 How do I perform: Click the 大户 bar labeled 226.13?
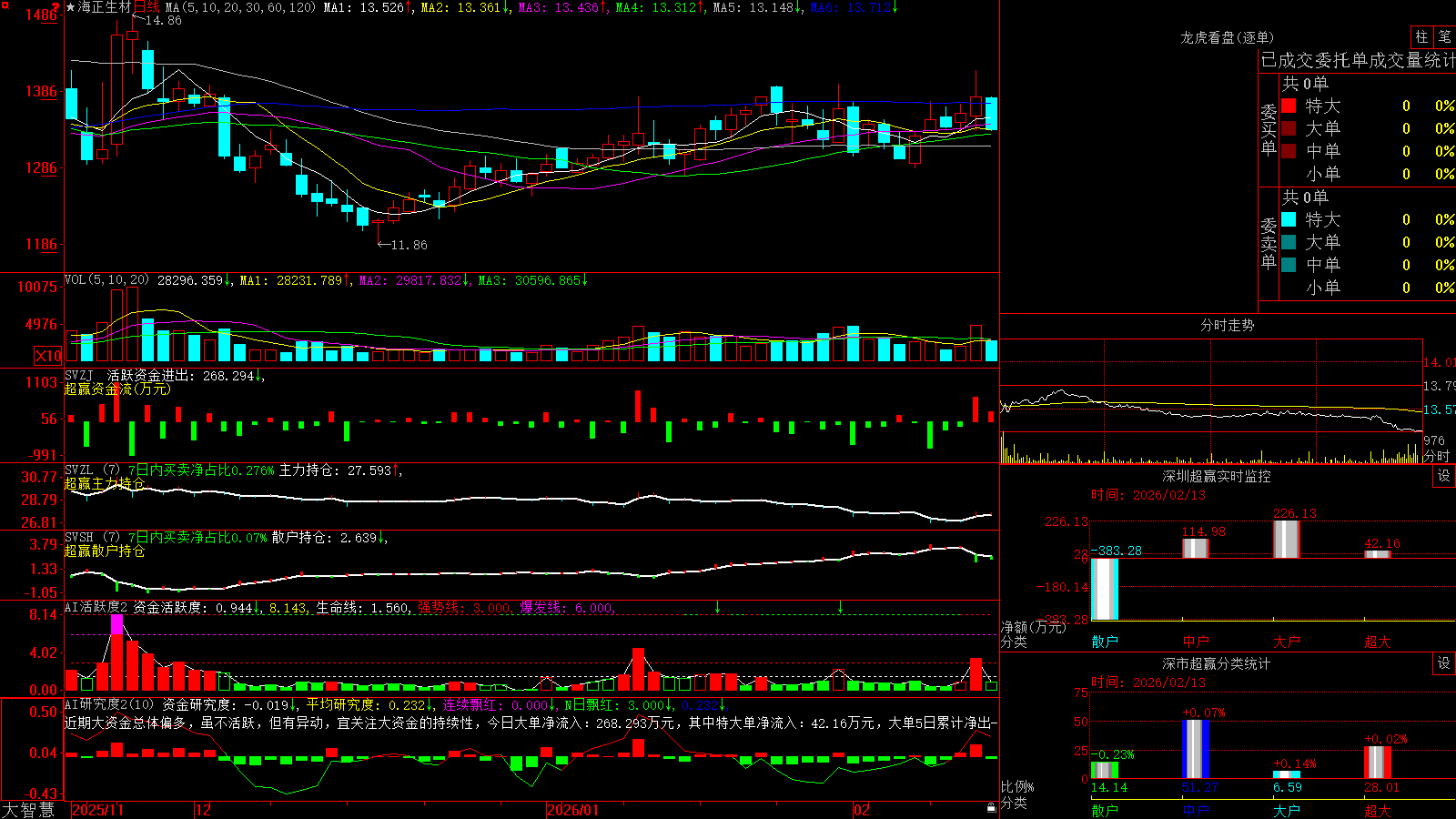point(1287,539)
